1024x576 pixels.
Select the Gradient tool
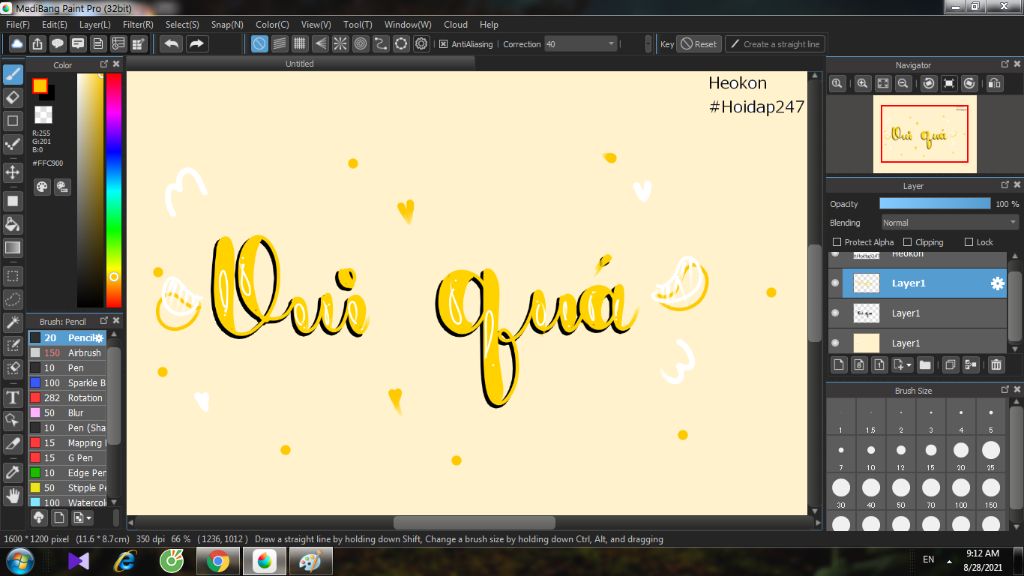click(x=12, y=248)
